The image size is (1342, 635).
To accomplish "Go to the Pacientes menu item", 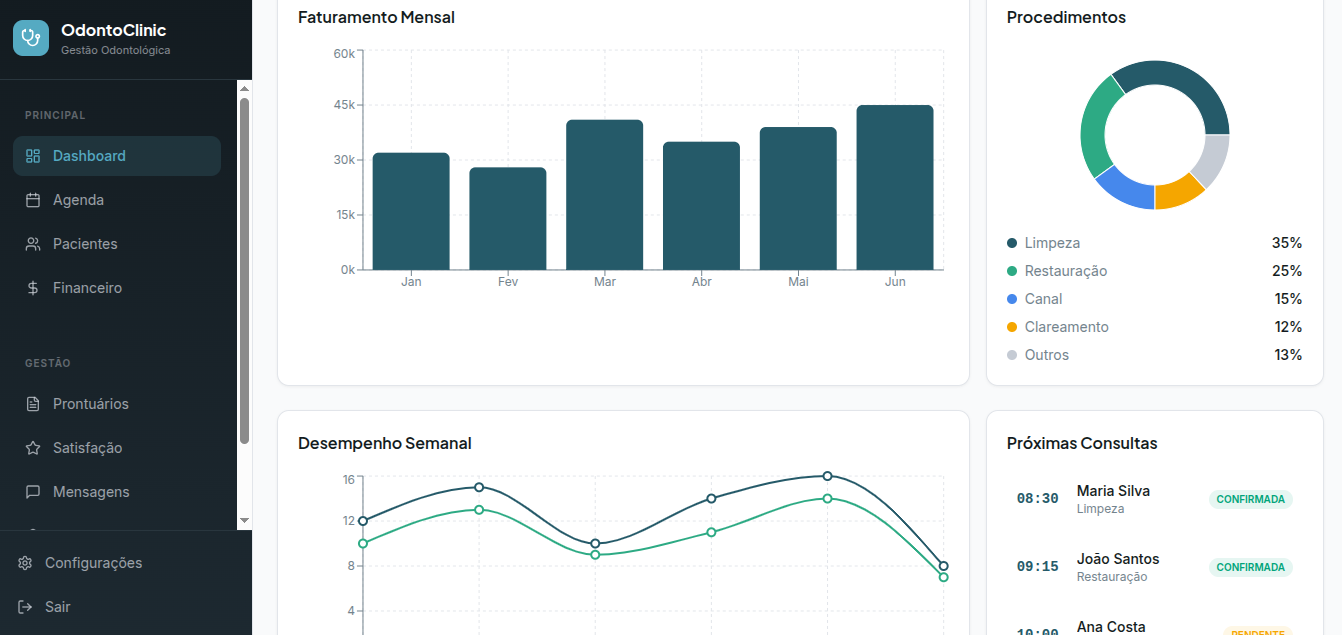I will pos(85,244).
